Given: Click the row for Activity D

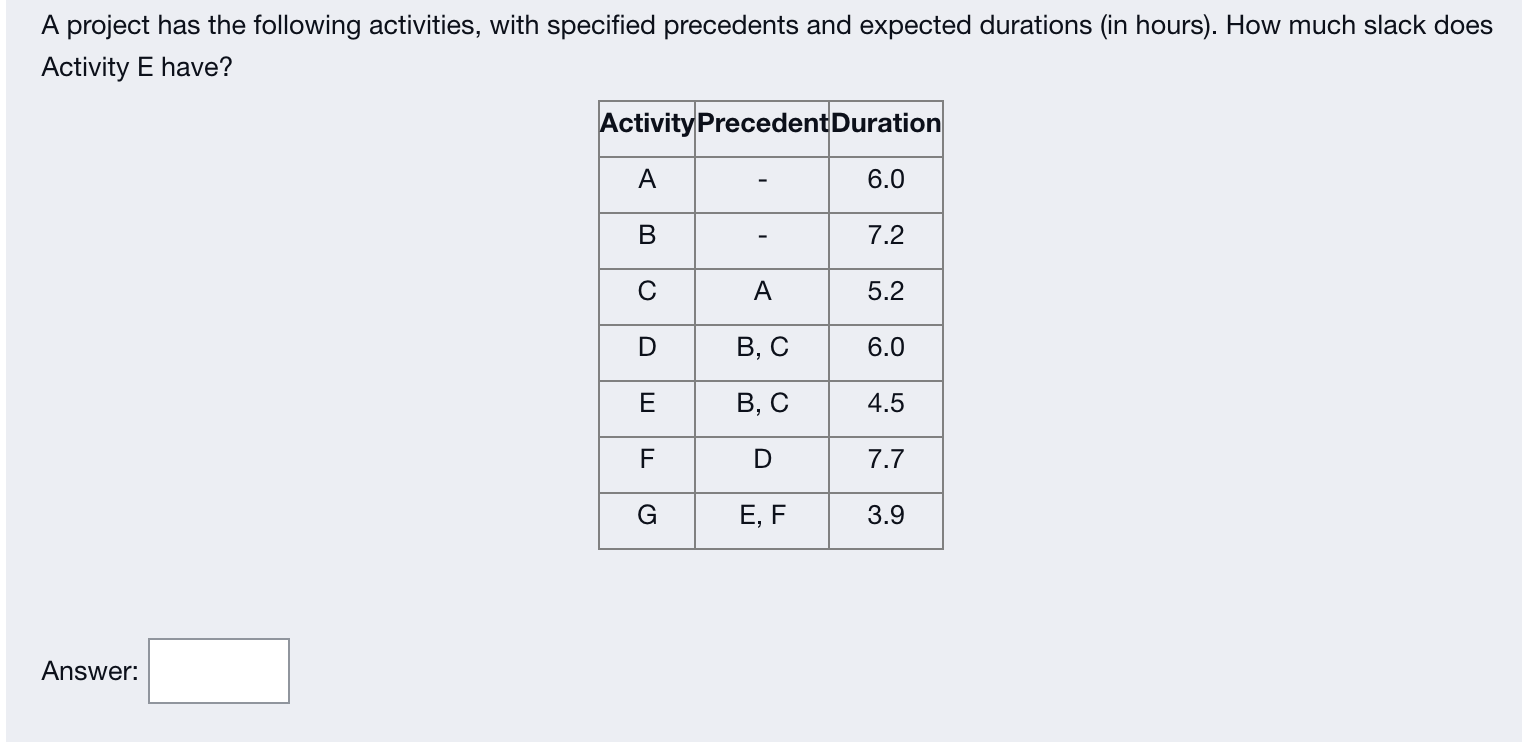Looking at the screenshot, I should (x=646, y=348).
